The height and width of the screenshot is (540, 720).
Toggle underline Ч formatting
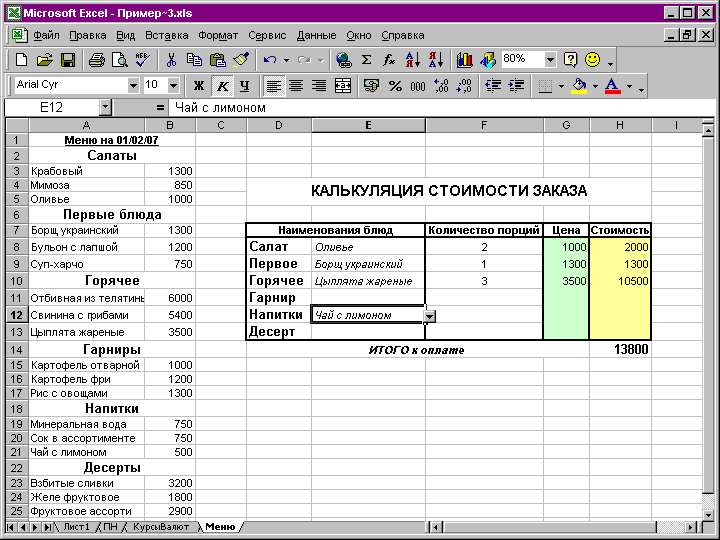245,85
